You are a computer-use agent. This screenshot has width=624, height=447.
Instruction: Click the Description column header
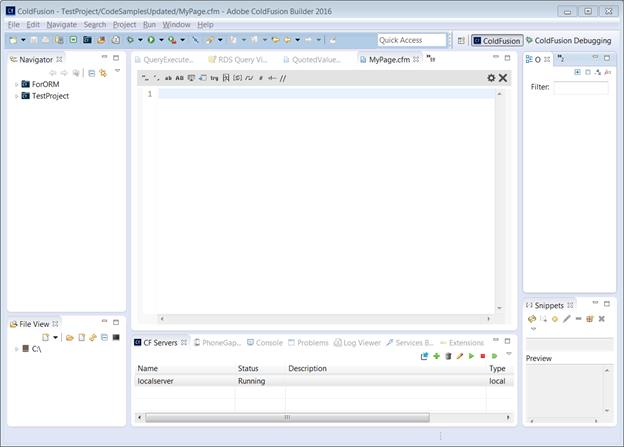[x=386, y=369]
